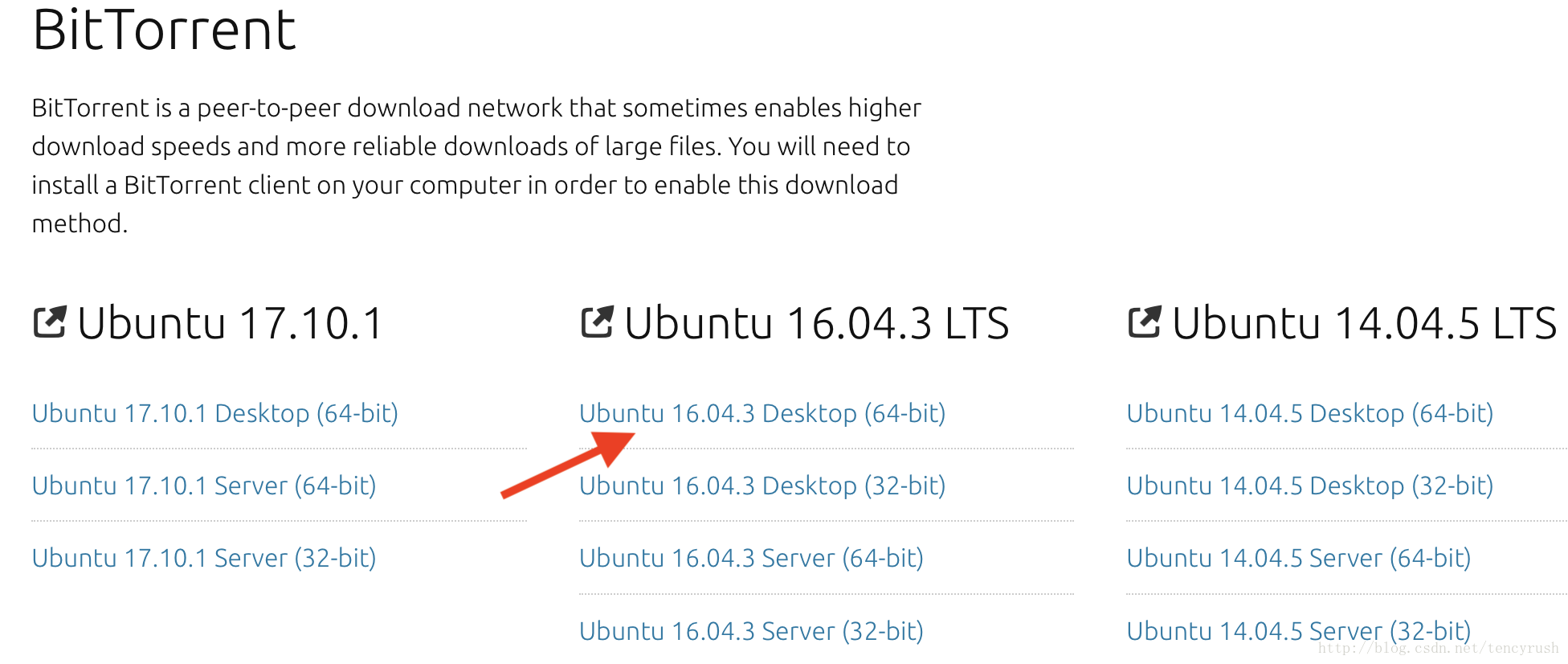This screenshot has height=664, width=1568.
Task: Open the Ubuntu 17.10.1 section heading
Action: pos(231,324)
